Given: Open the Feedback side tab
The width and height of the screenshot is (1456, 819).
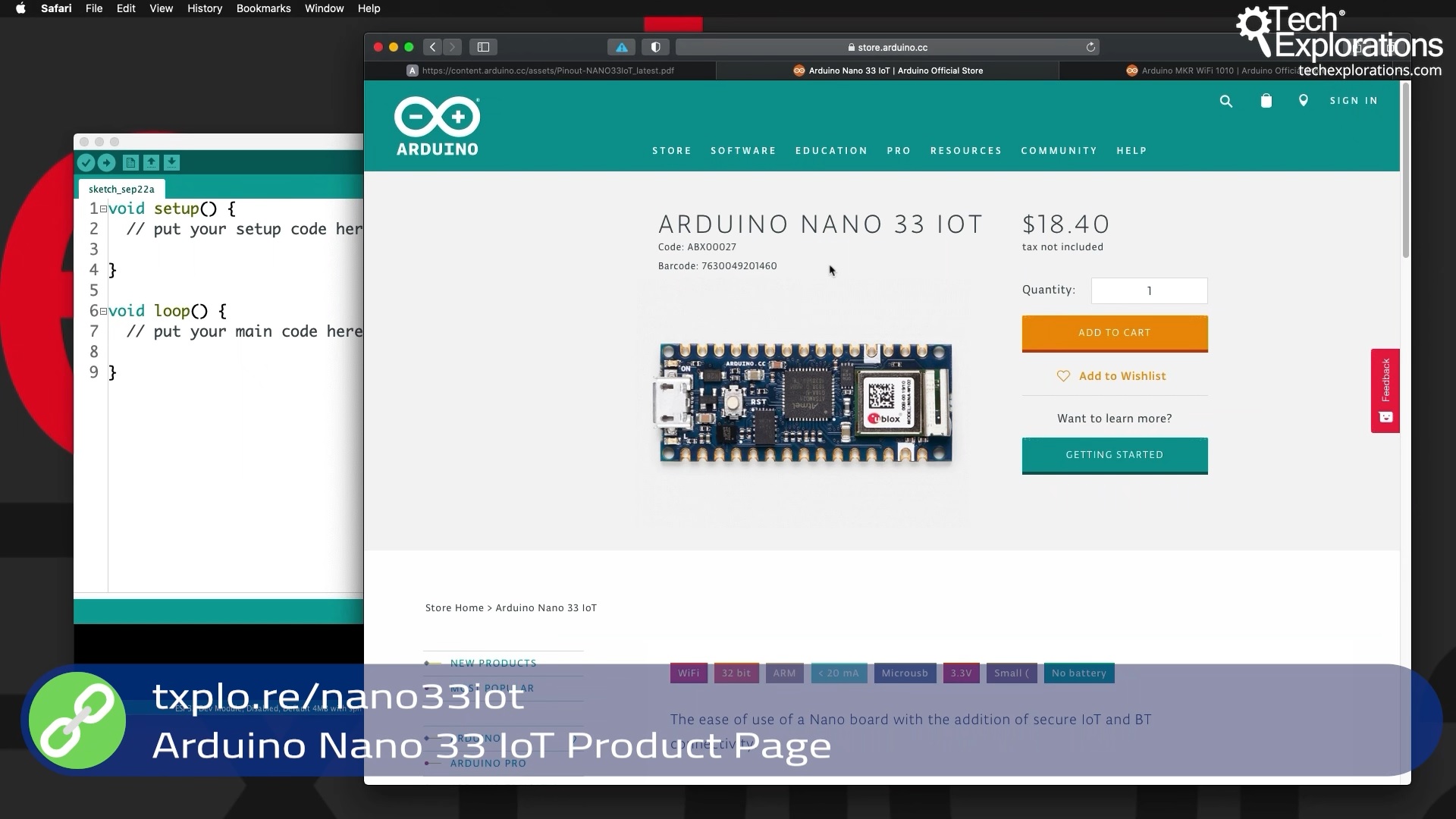Looking at the screenshot, I should [1385, 391].
